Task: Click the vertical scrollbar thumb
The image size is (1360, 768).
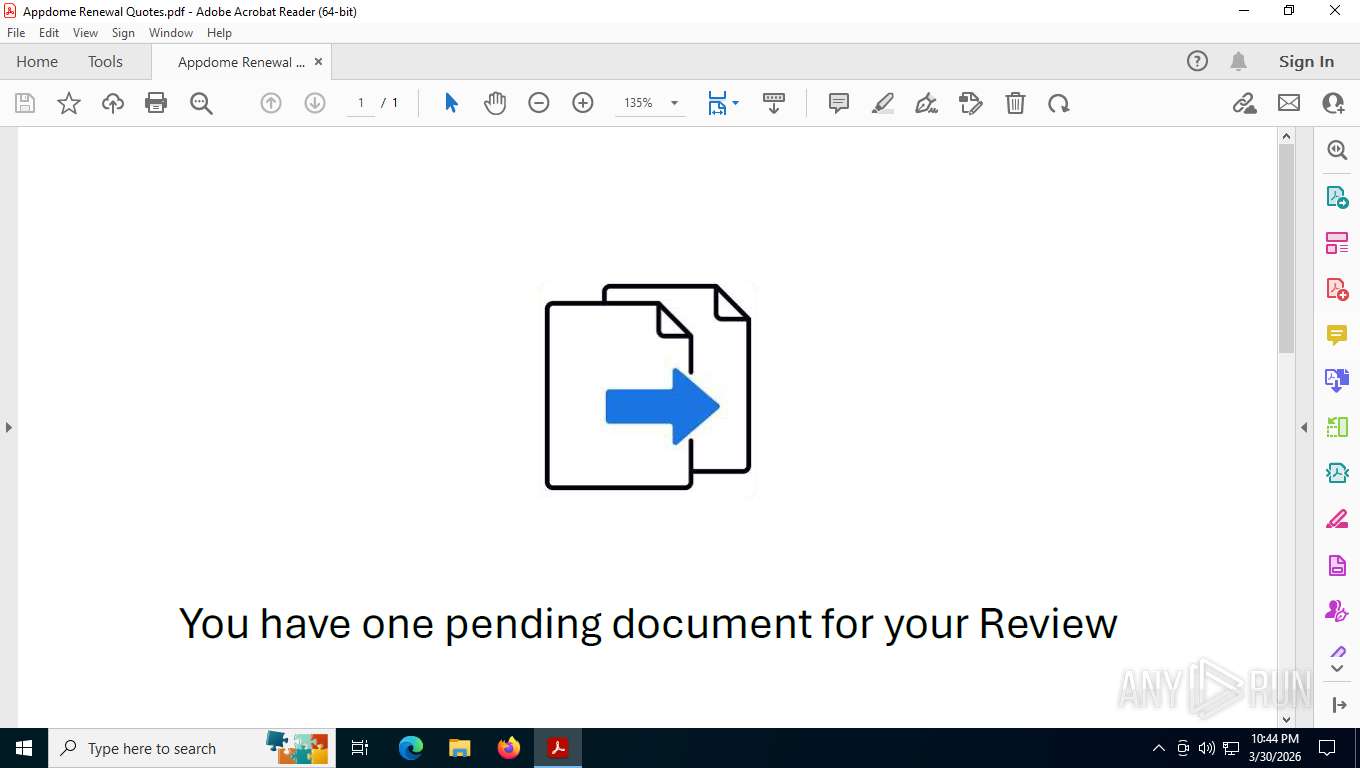Action: (1287, 248)
